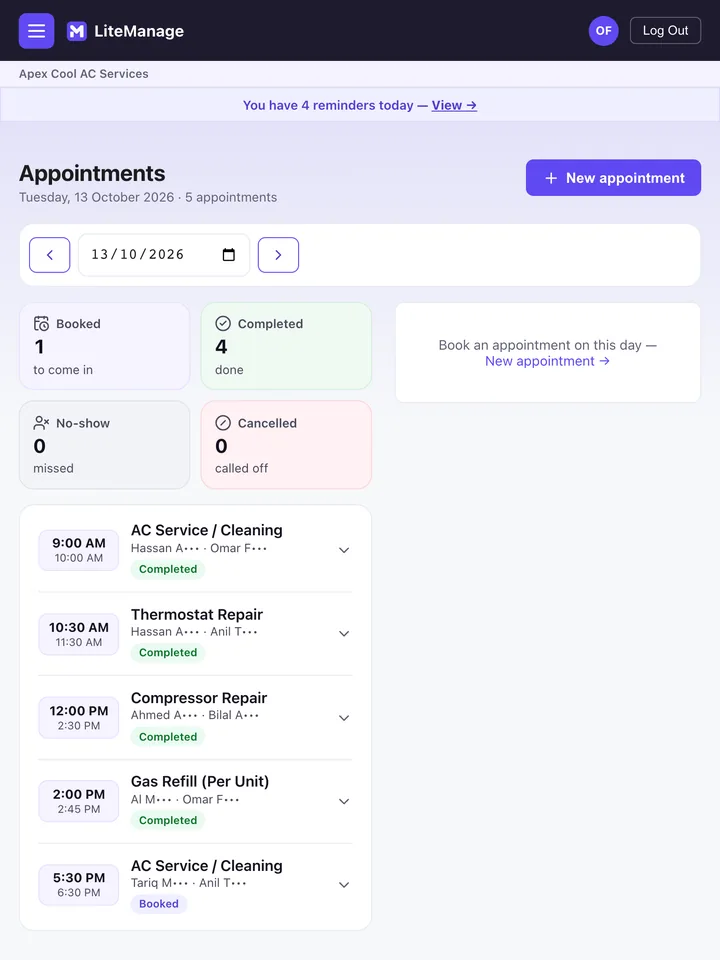Screen dimensions: 720x960
Task: Click the Al M··· Omar F··· names
Action: point(185,799)
